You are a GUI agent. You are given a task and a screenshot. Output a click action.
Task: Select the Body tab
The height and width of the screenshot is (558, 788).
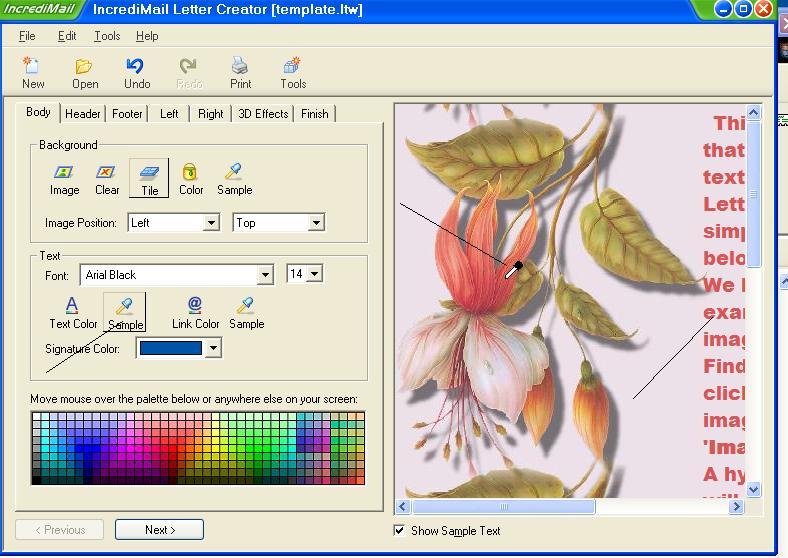click(38, 112)
